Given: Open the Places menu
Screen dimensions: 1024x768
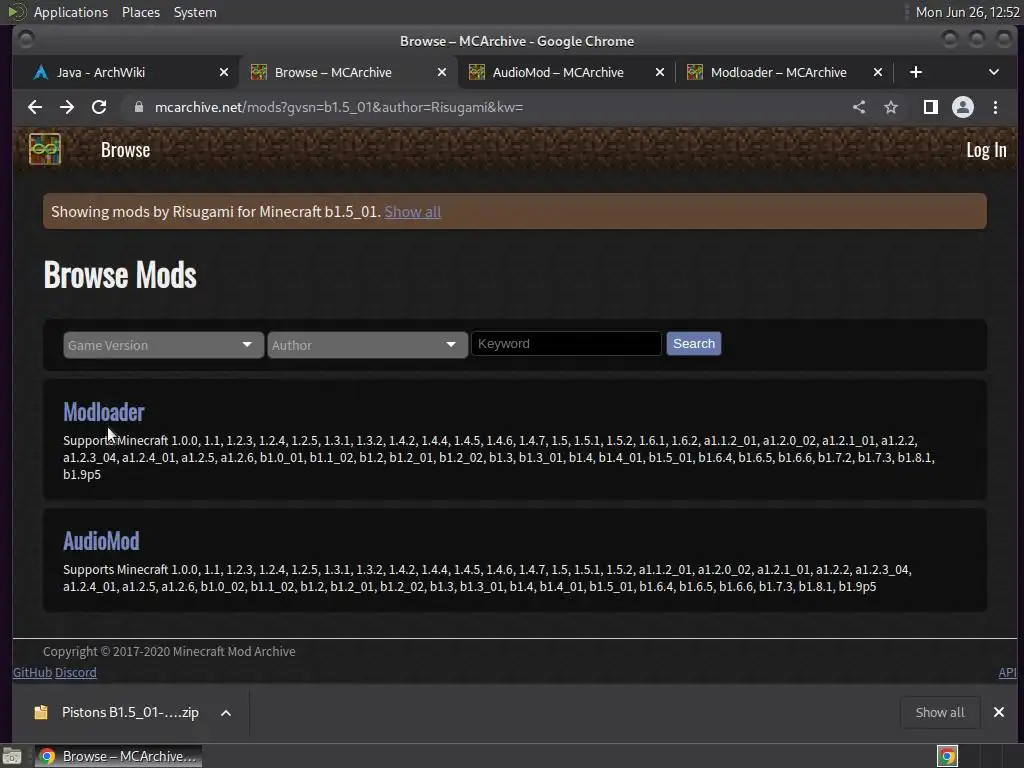Looking at the screenshot, I should pos(140,12).
